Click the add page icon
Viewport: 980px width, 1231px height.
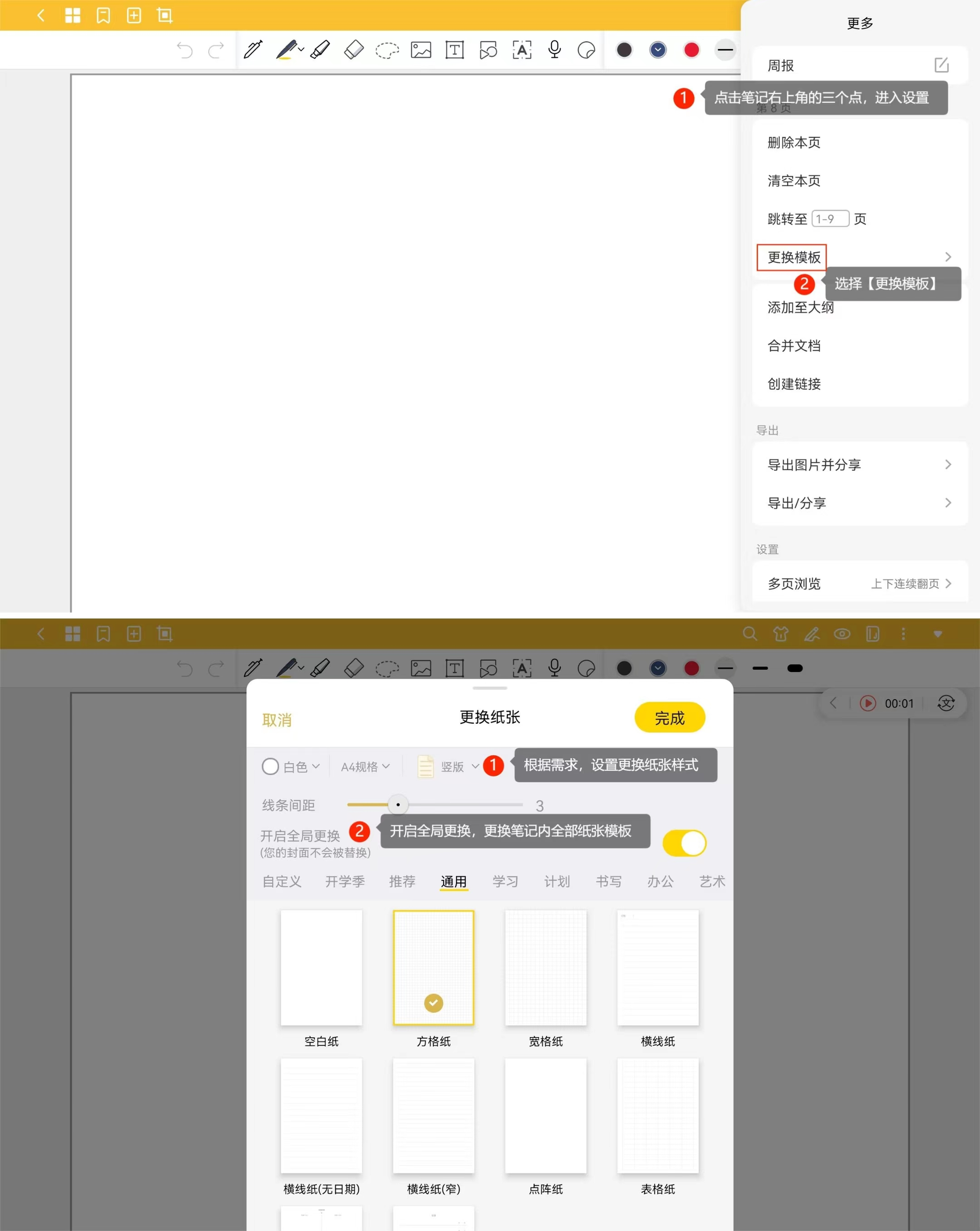134,15
